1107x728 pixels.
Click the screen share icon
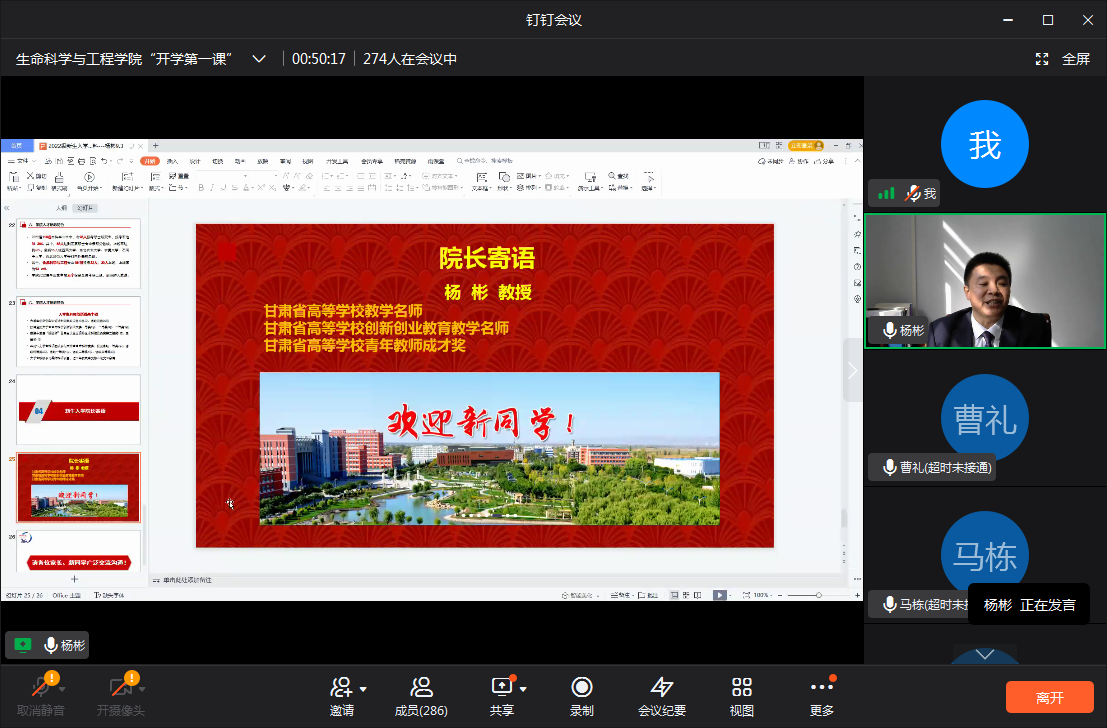[x=501, y=688]
